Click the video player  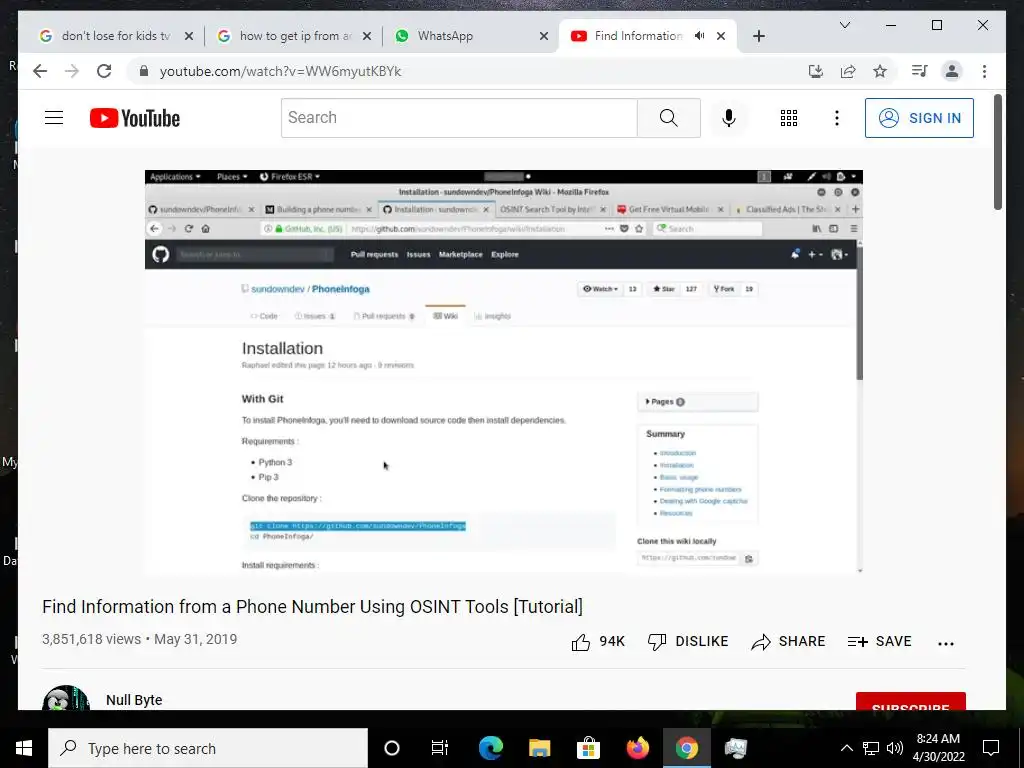(x=504, y=372)
